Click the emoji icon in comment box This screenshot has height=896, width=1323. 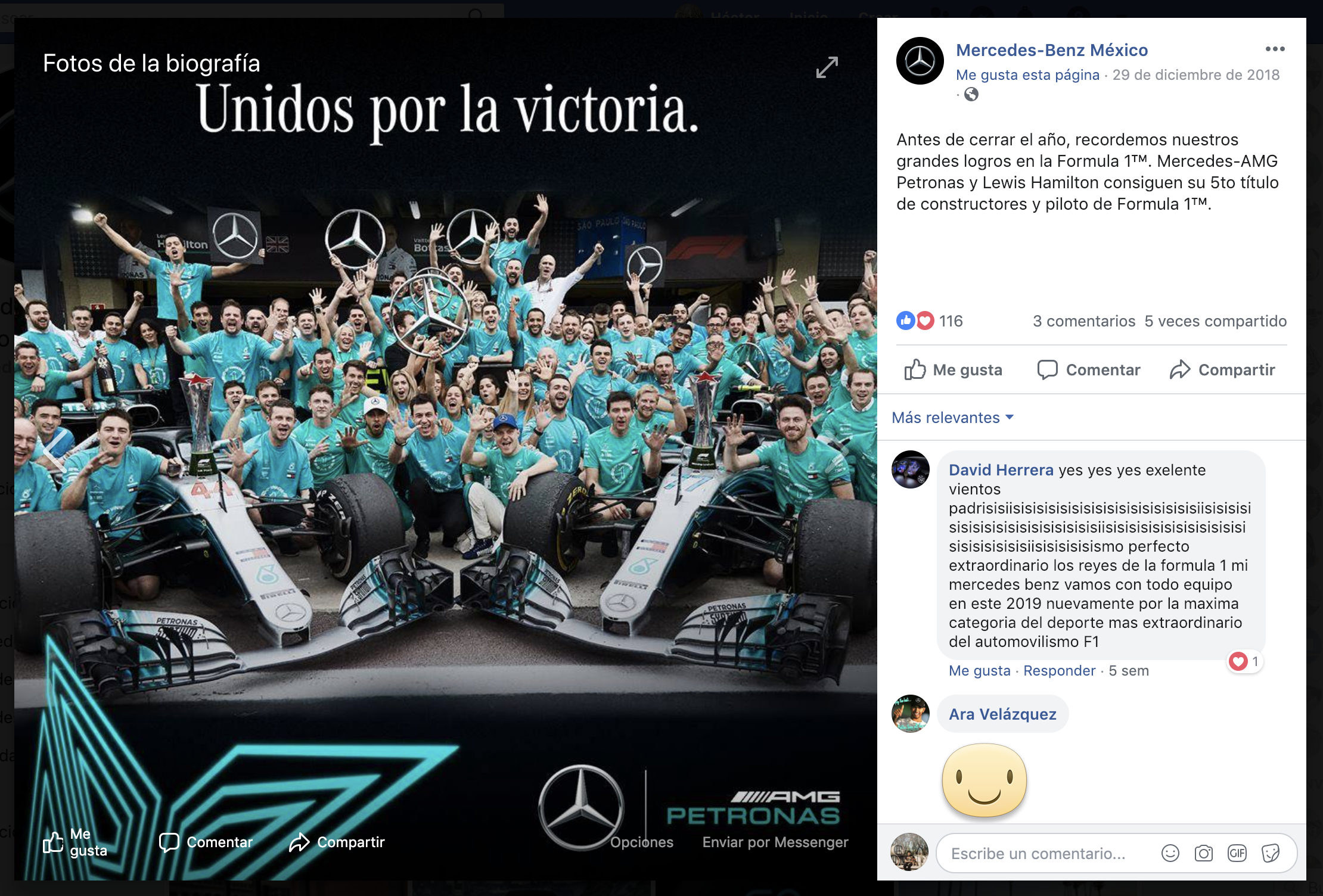(1170, 853)
